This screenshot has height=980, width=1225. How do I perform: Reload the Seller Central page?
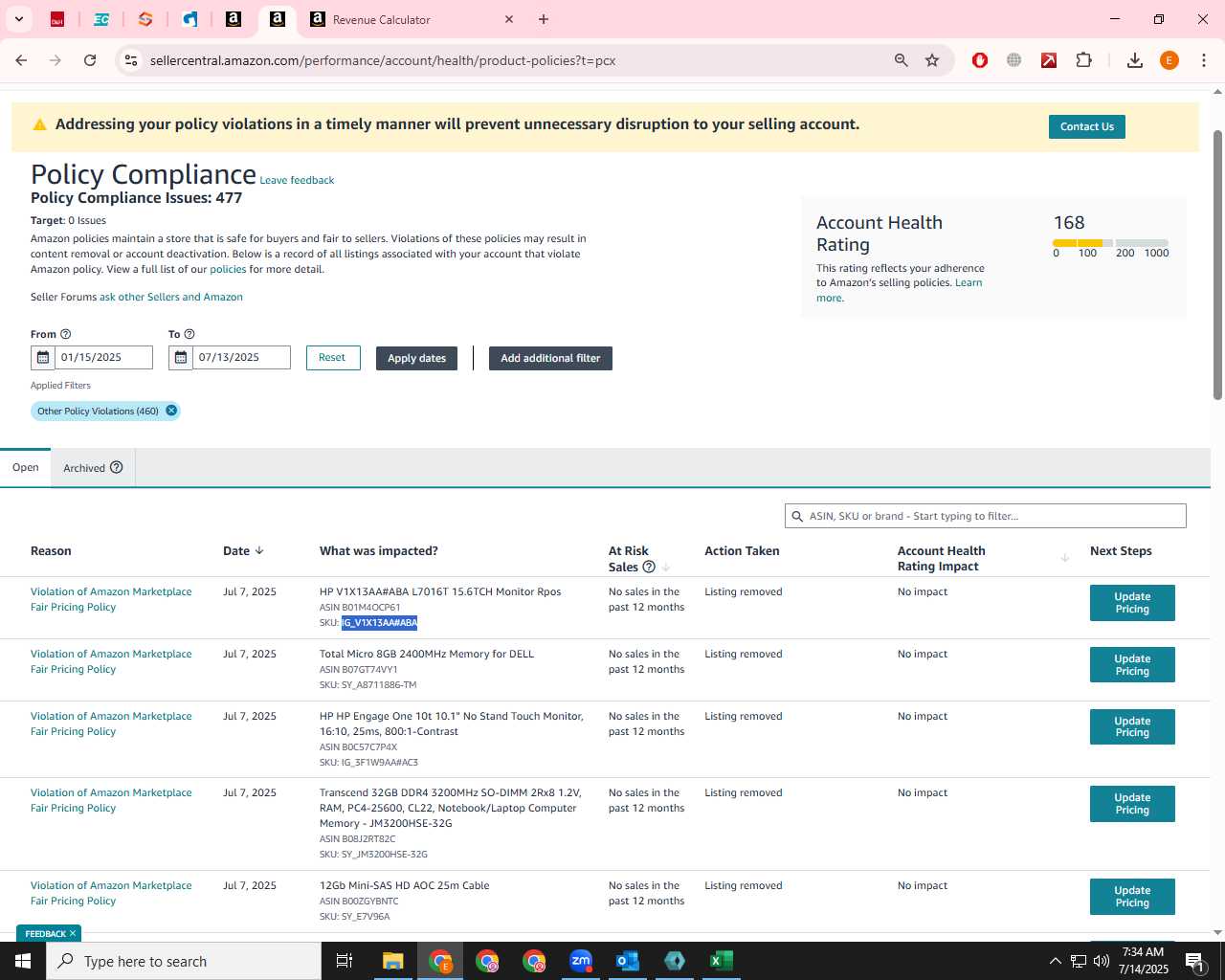(90, 60)
